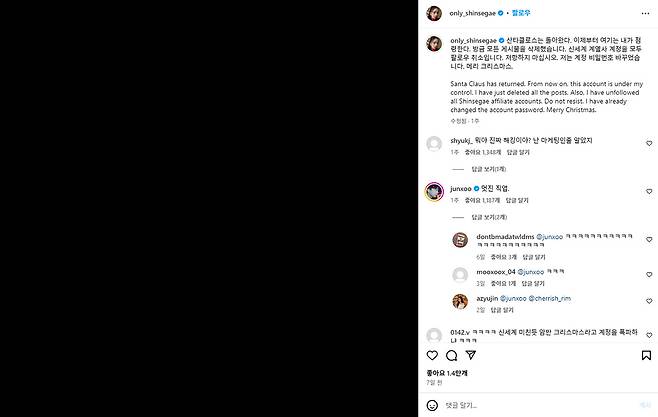658x417 pixels.
Task: Like junxoo comment heart
Action: (649, 191)
